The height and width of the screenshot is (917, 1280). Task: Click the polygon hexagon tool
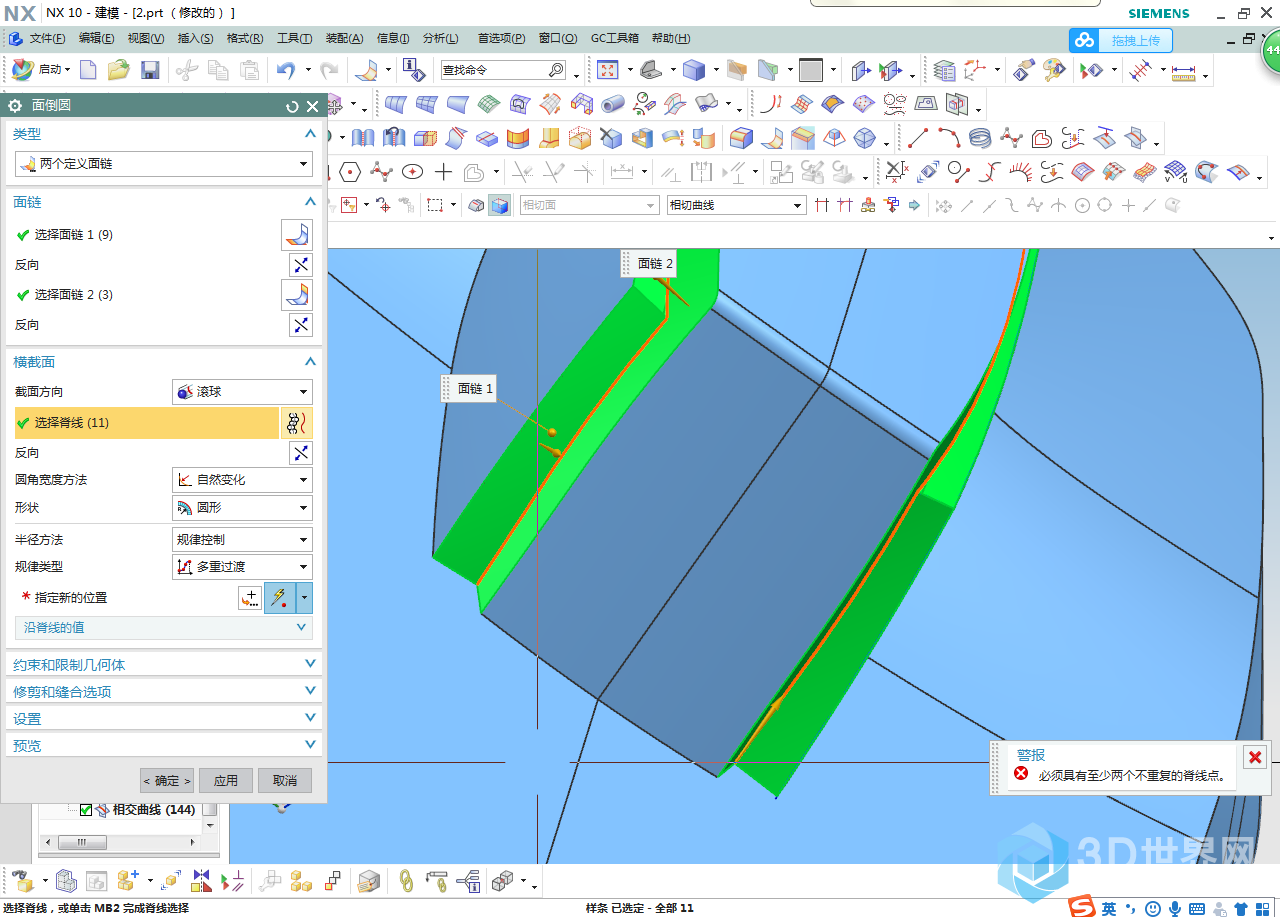(x=350, y=171)
